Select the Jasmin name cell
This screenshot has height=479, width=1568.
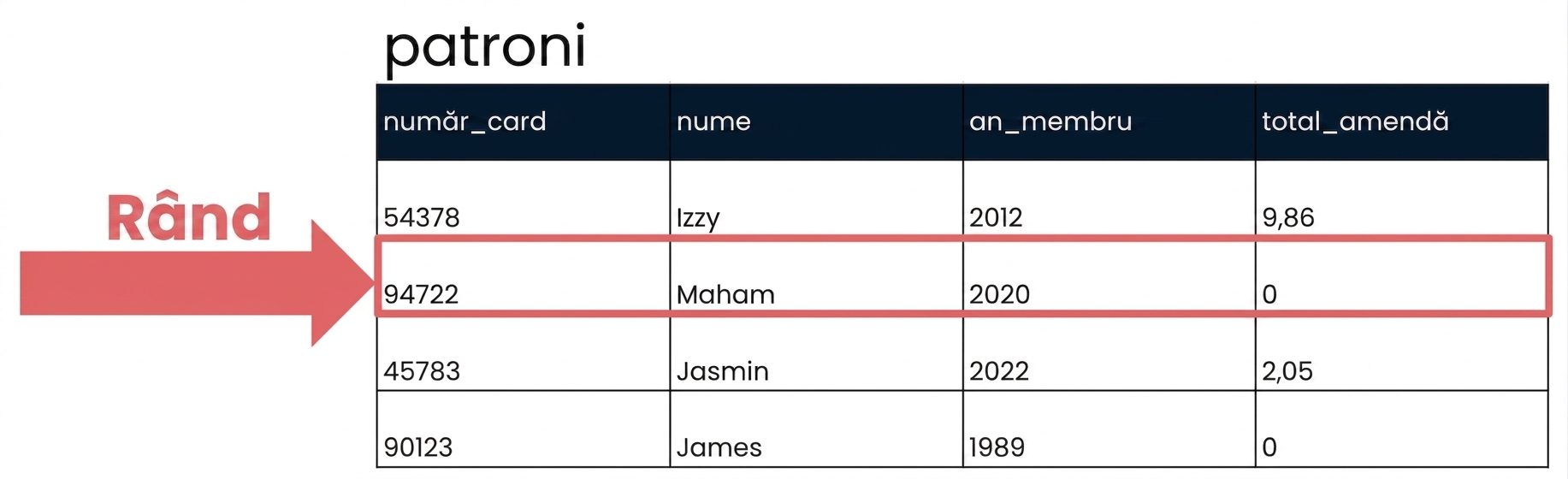tap(816, 353)
